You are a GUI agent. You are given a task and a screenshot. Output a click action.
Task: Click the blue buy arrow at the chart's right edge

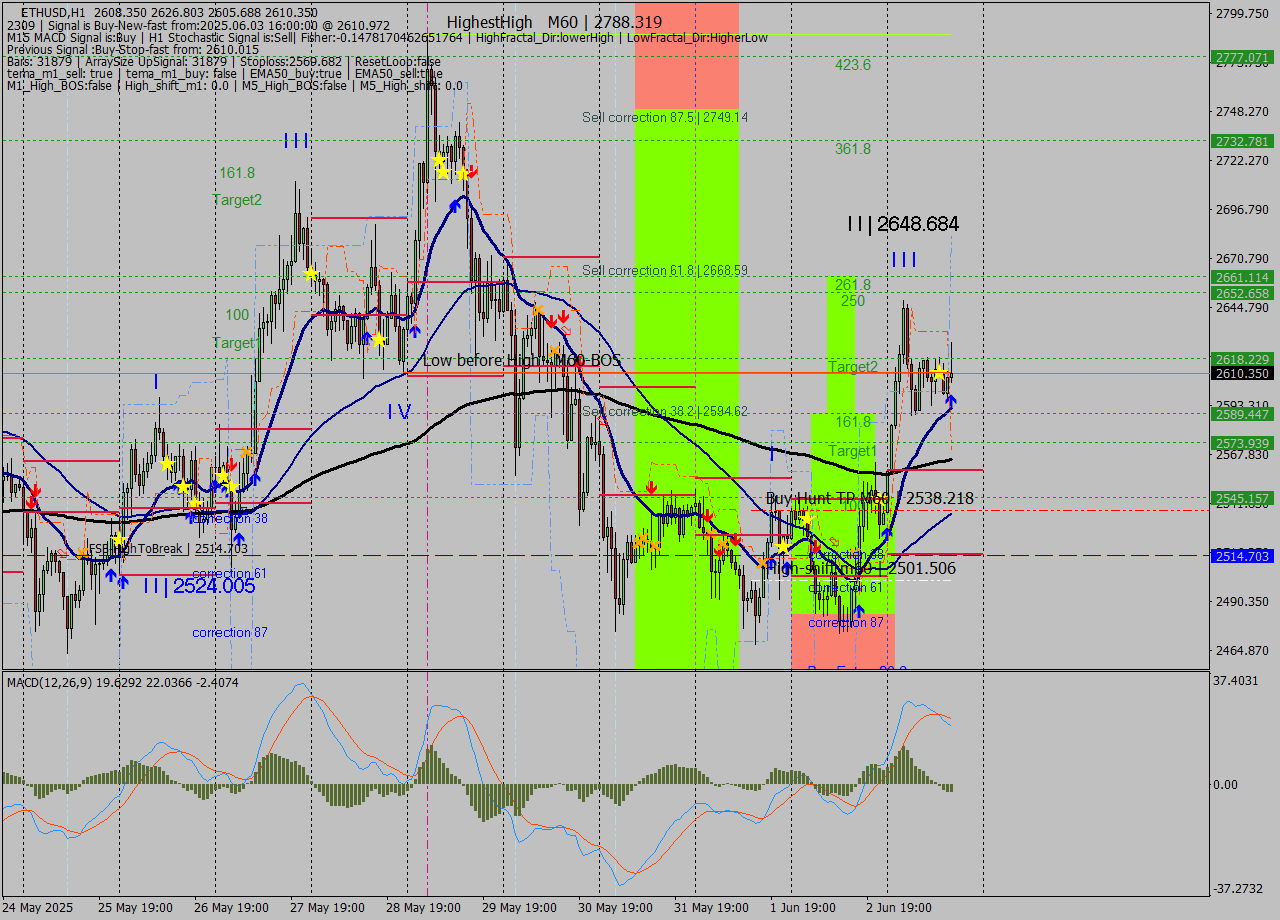[x=949, y=402]
